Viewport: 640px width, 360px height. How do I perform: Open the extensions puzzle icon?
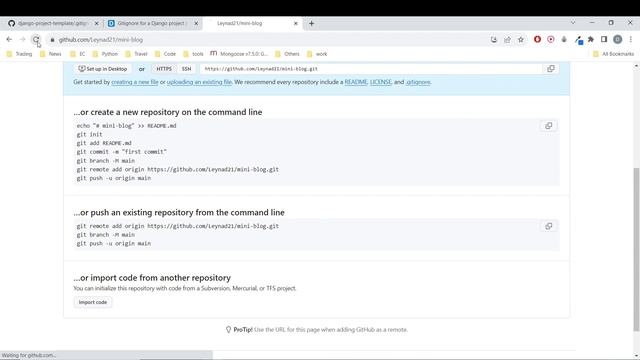[591, 39]
